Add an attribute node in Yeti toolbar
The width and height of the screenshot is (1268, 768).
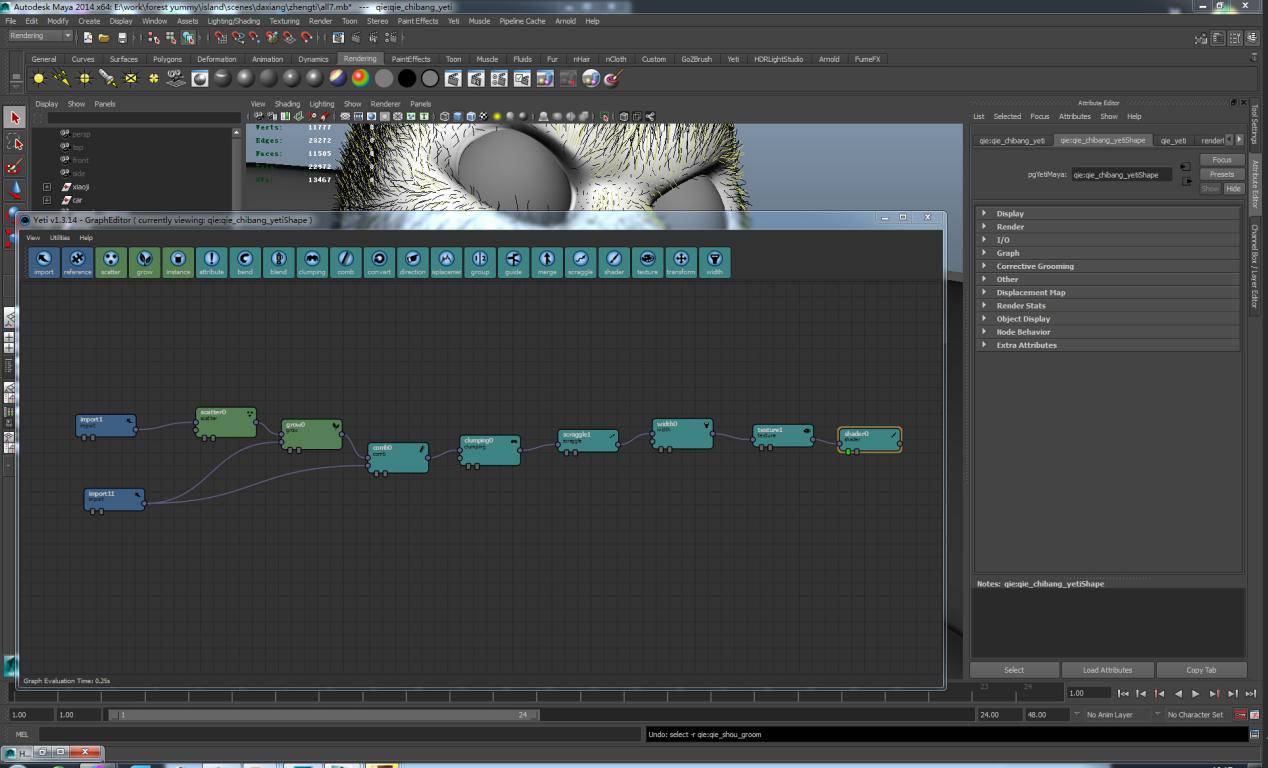(x=212, y=262)
